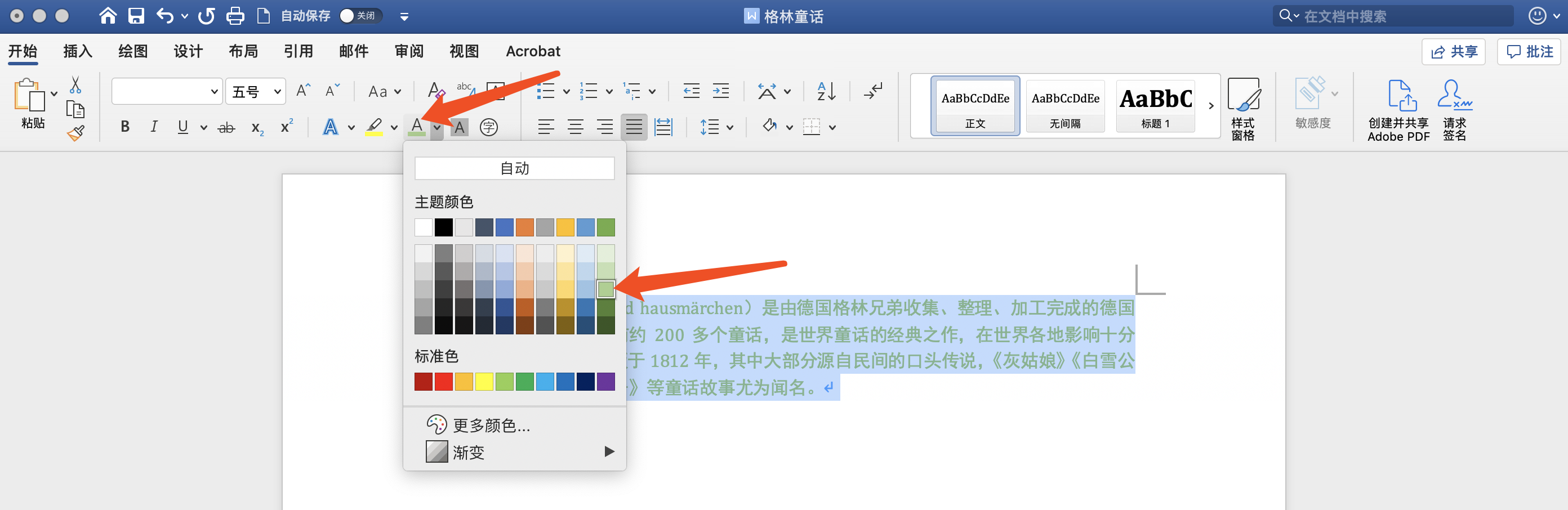Toggle Italic formatting

click(154, 127)
